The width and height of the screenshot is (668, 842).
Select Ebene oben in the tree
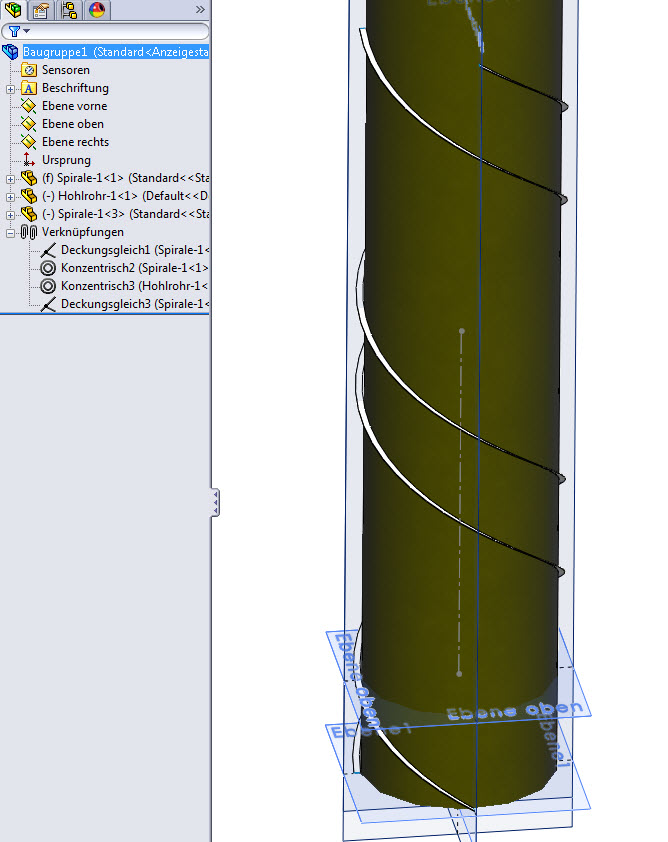click(x=72, y=124)
